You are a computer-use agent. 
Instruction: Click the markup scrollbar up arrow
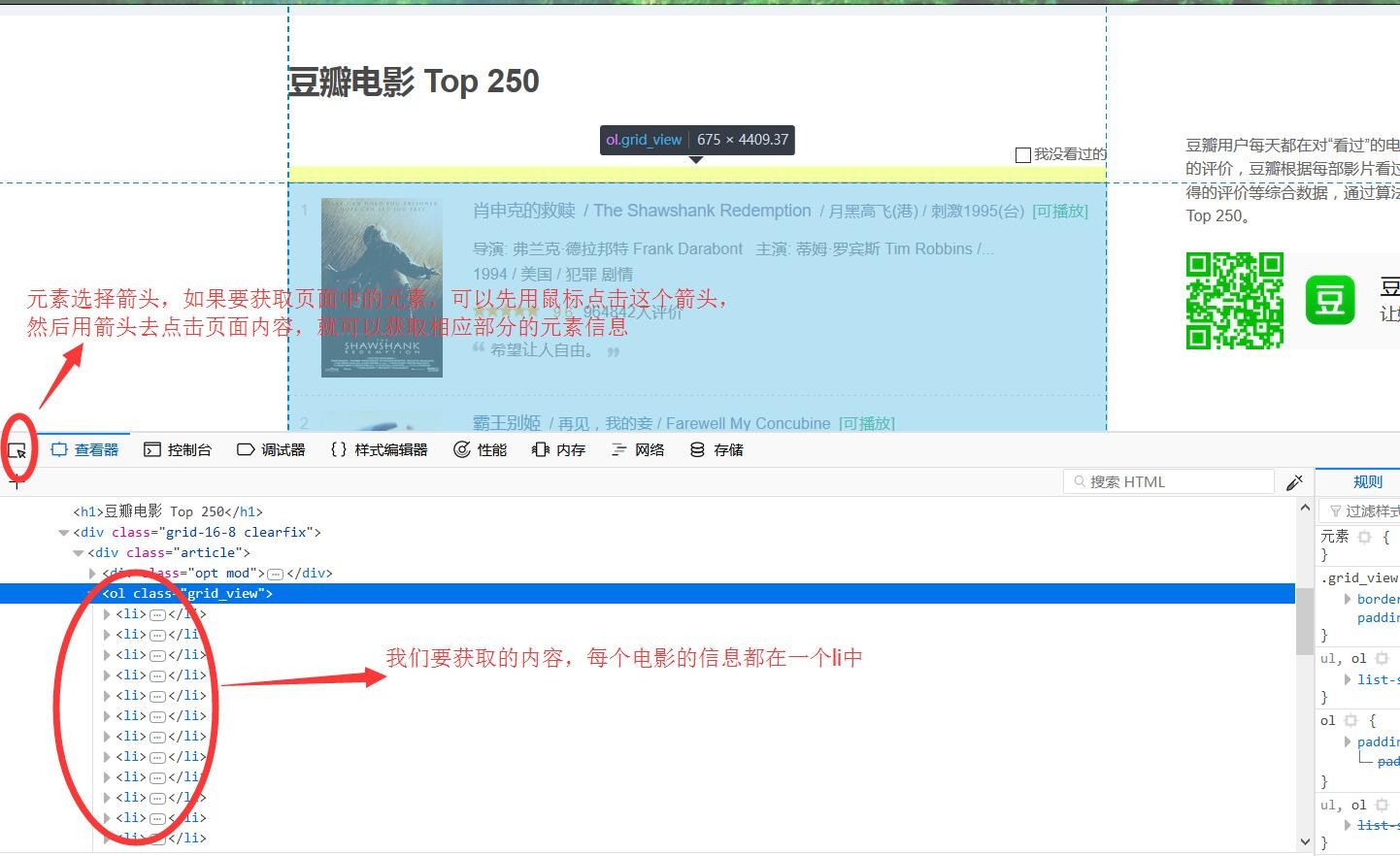1305,510
